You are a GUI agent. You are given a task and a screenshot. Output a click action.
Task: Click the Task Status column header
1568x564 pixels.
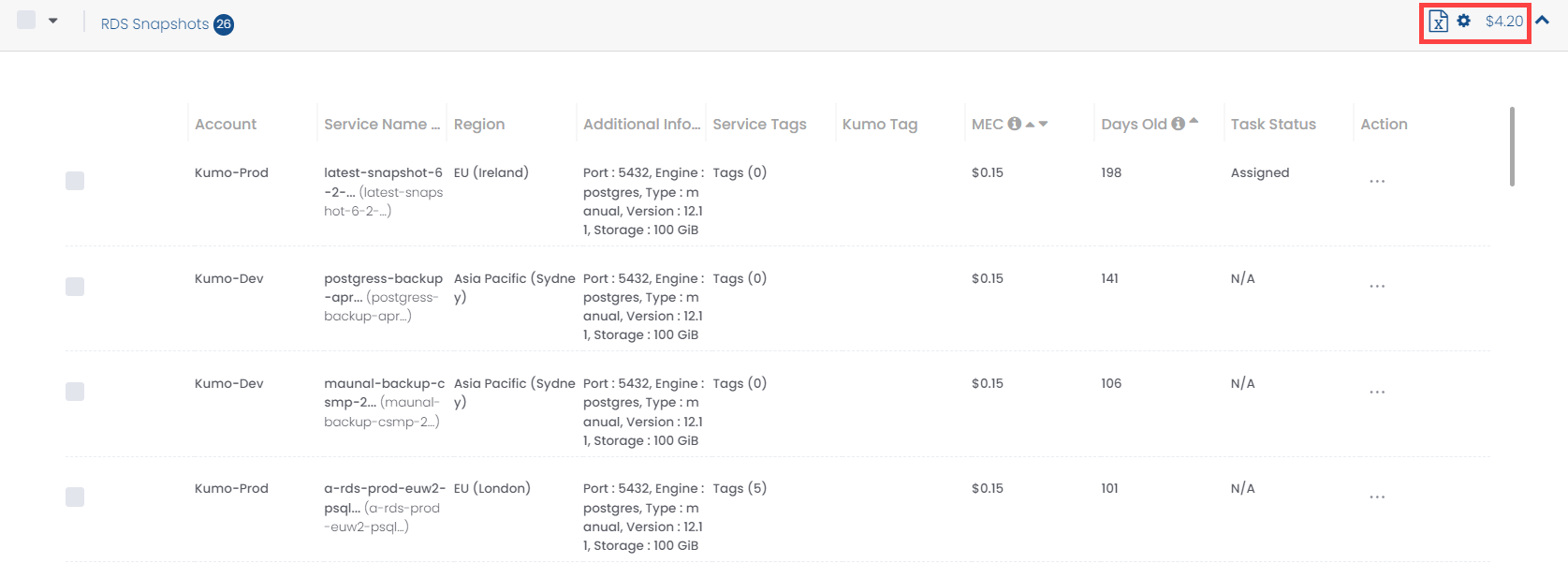click(1273, 124)
